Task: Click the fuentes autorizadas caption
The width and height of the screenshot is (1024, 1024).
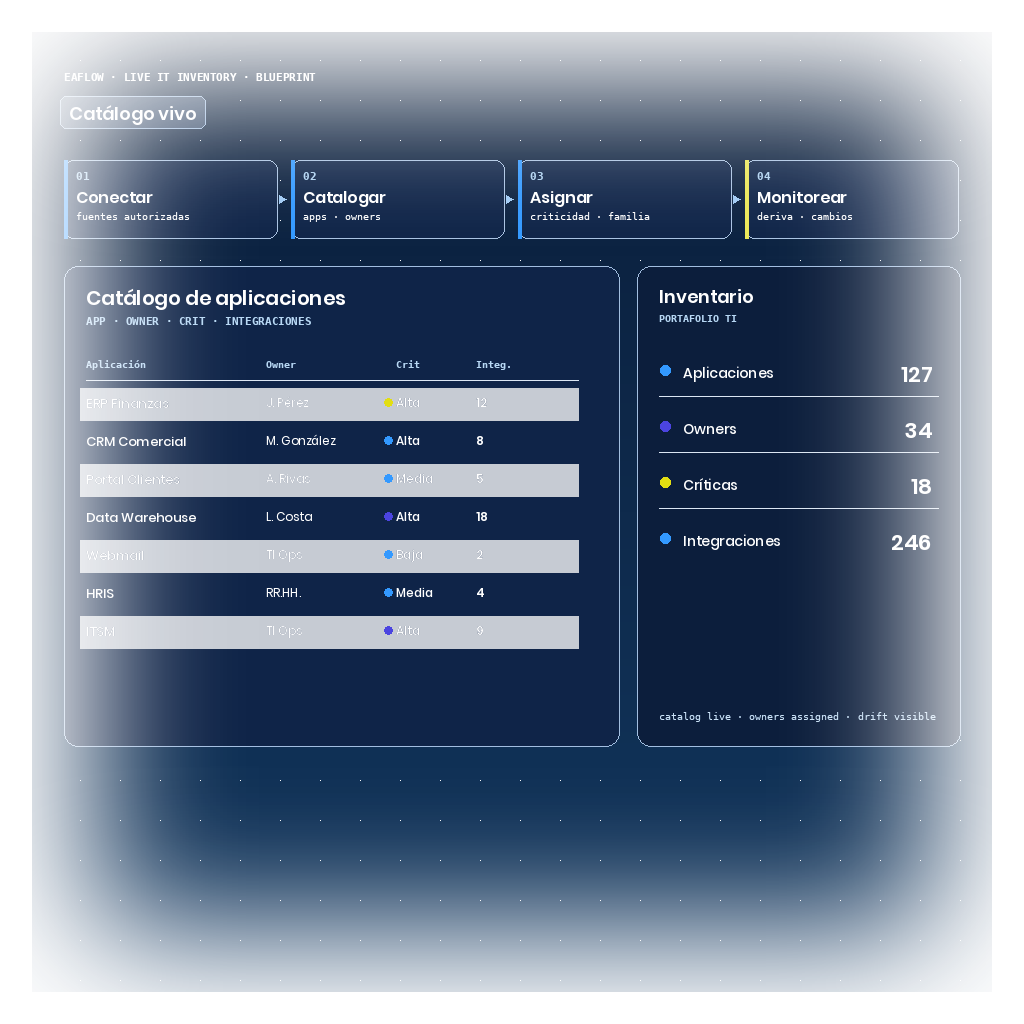Action: (133, 217)
